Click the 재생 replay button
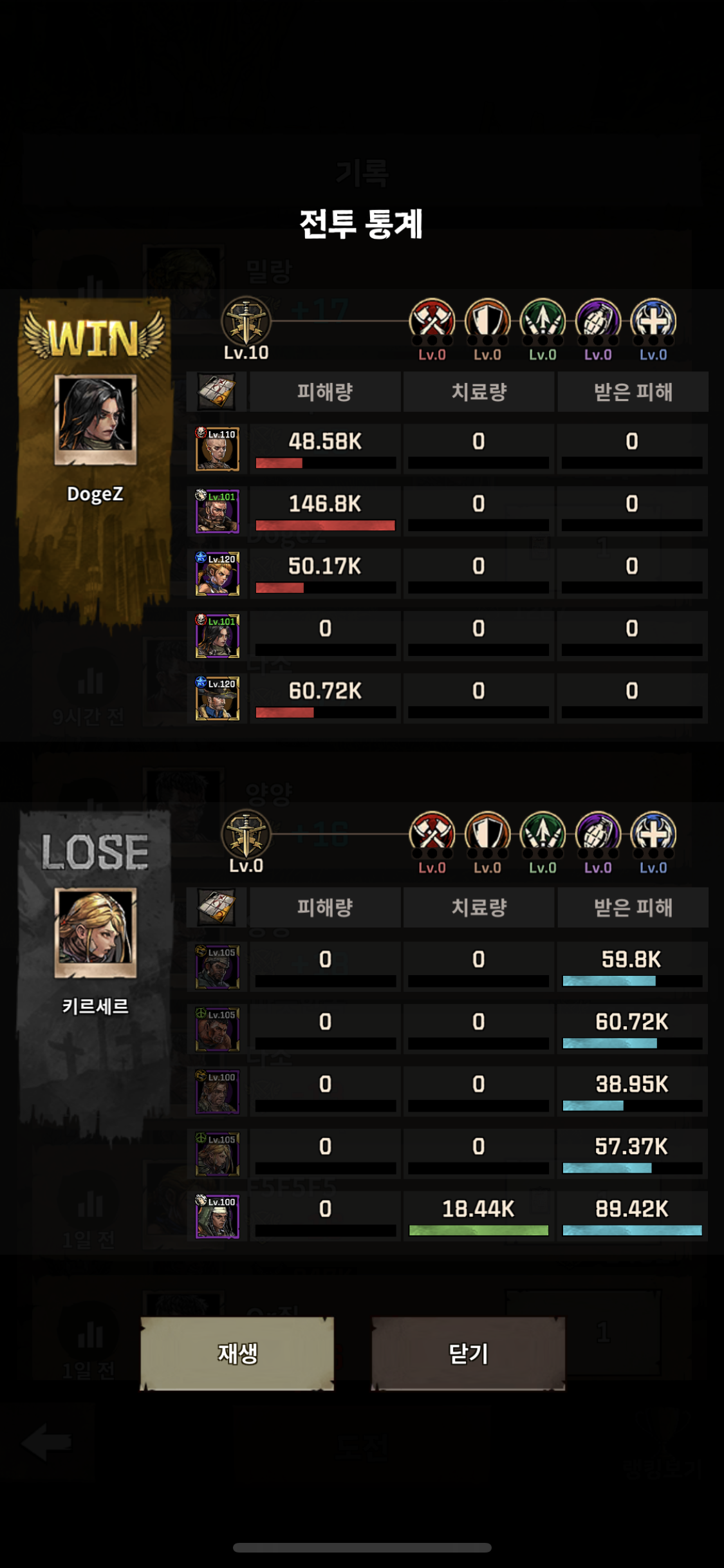This screenshot has width=724, height=1568. click(x=237, y=1353)
